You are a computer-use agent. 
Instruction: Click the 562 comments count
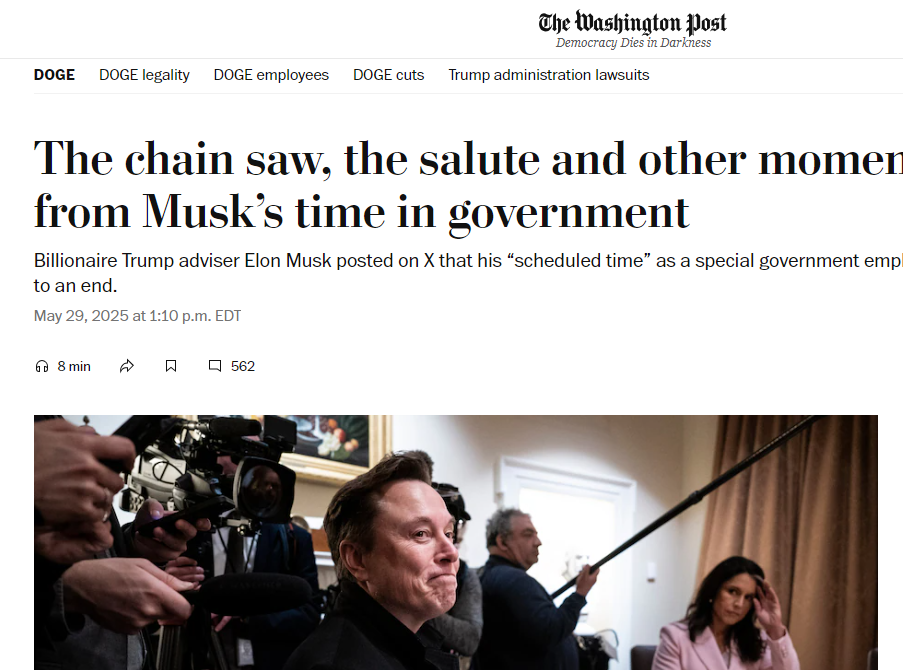tap(242, 366)
